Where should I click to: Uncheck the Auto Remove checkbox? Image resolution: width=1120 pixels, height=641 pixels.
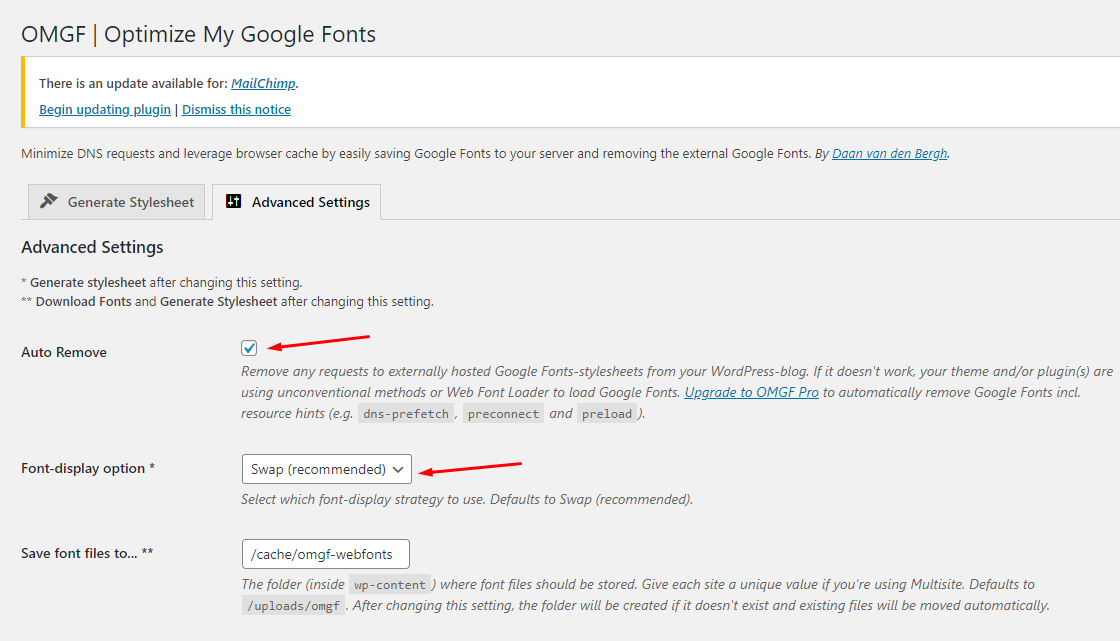click(249, 348)
